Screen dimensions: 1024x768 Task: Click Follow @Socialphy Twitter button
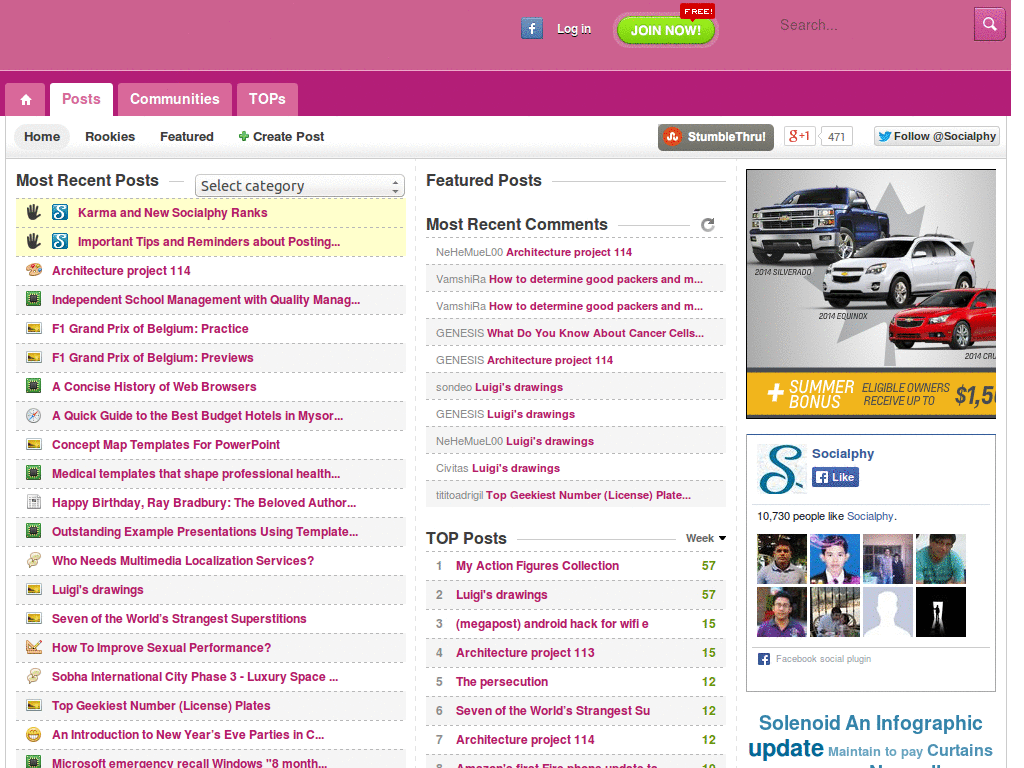pyautogui.click(x=936, y=136)
